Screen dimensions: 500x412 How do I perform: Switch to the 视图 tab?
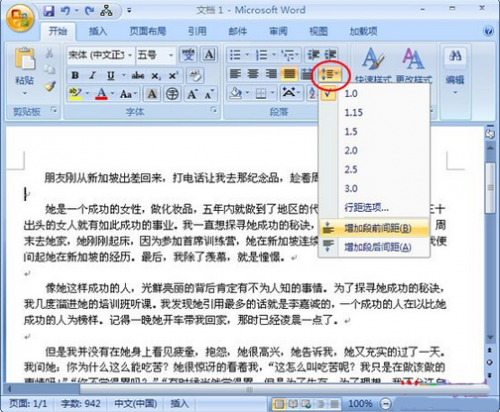(x=318, y=31)
